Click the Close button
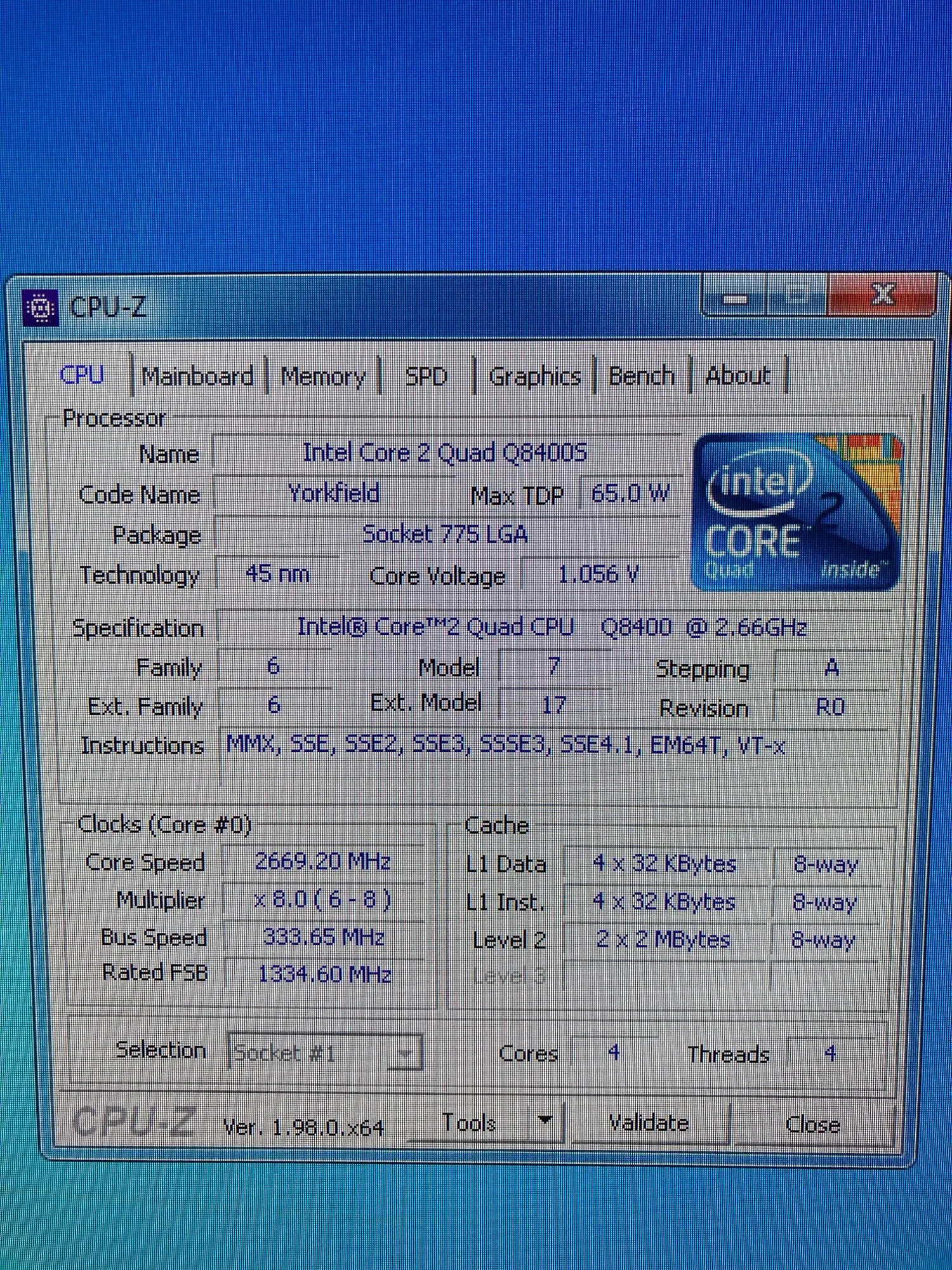Viewport: 952px width, 1270px height. click(813, 1125)
